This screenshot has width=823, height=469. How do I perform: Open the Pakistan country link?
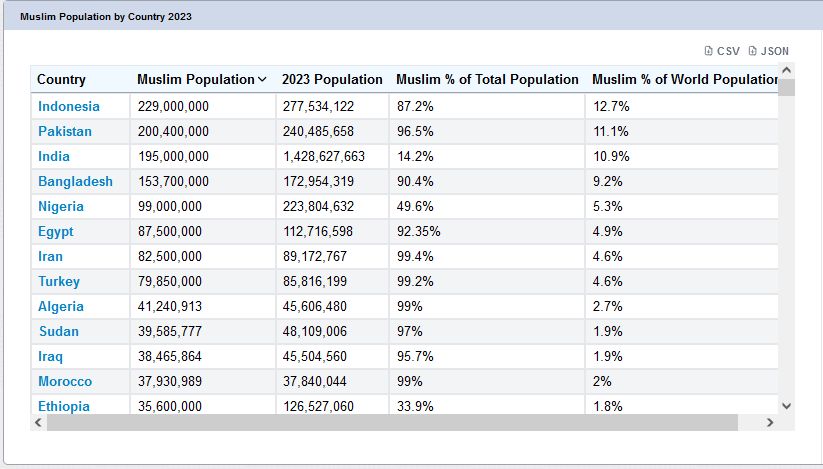[x=65, y=131]
